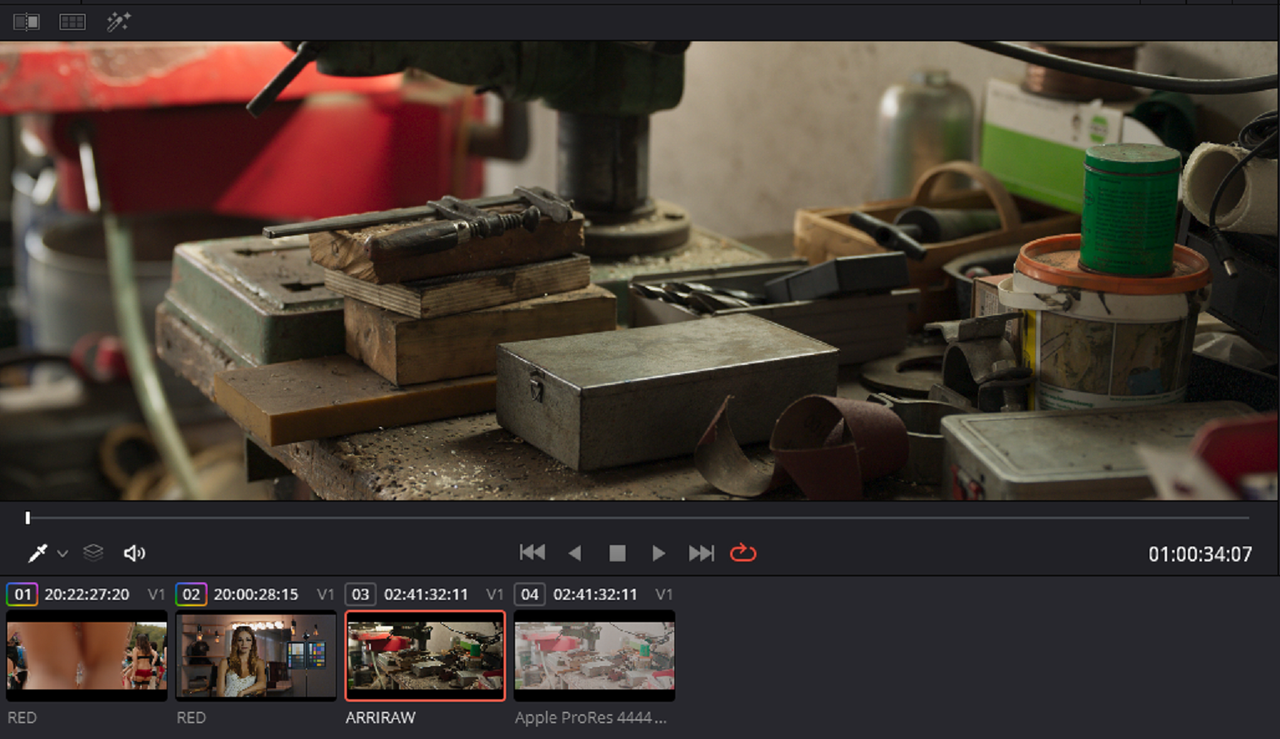Click the V1 track label of clip 03
The width and height of the screenshot is (1280, 739).
[x=495, y=594]
